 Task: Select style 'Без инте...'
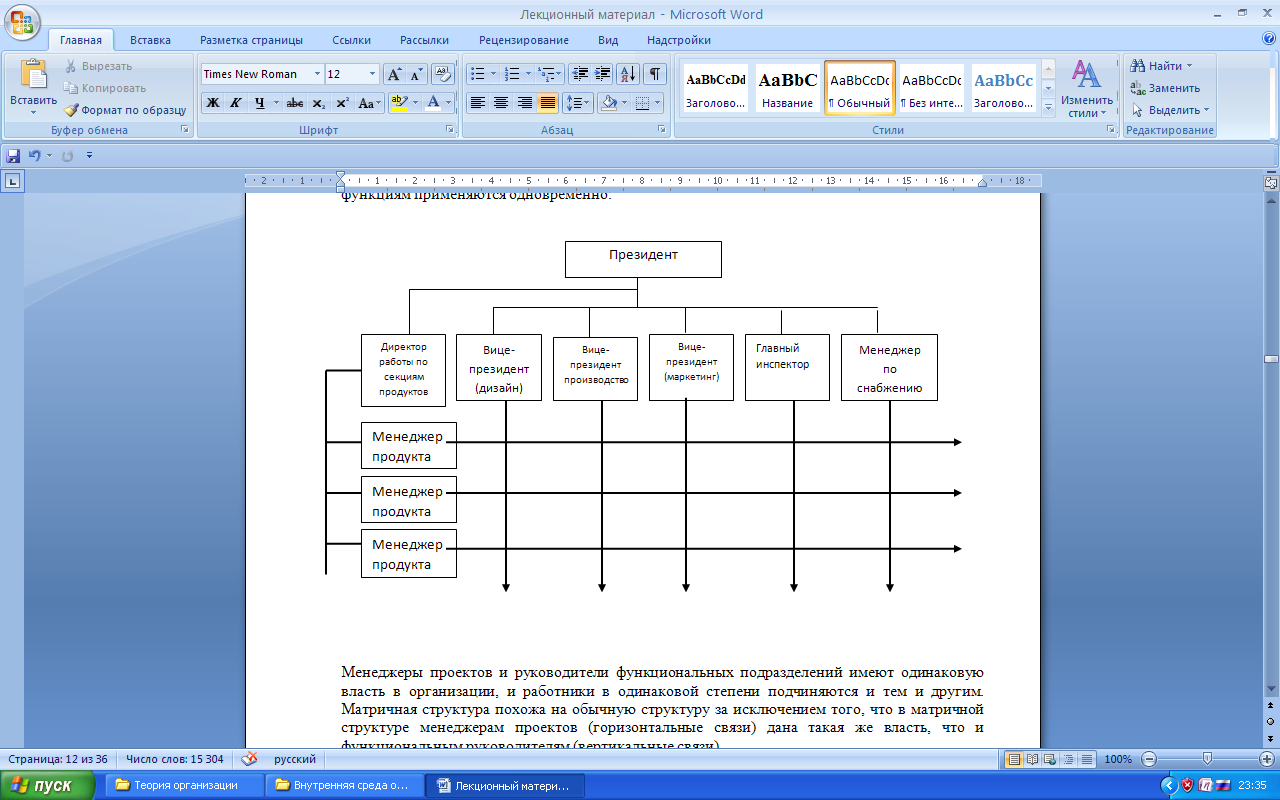pyautogui.click(x=931, y=88)
